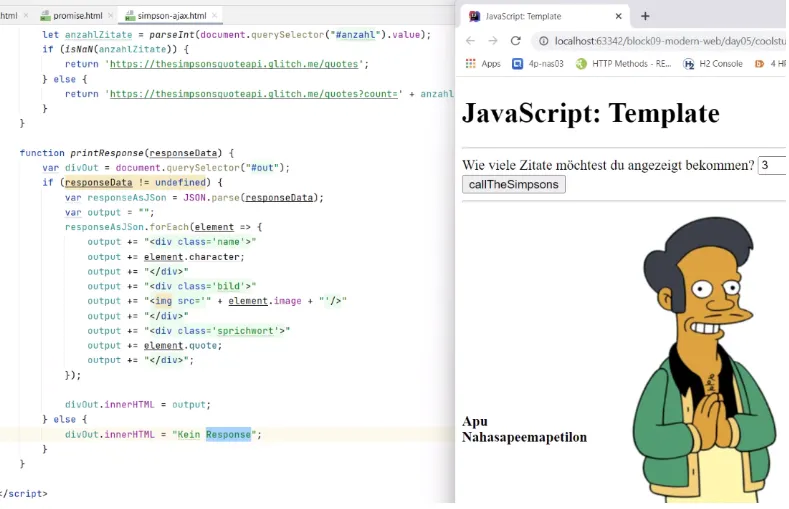Click the quotes?count= URL in else branch
Viewport: 789px width, 509px height.
[254, 94]
